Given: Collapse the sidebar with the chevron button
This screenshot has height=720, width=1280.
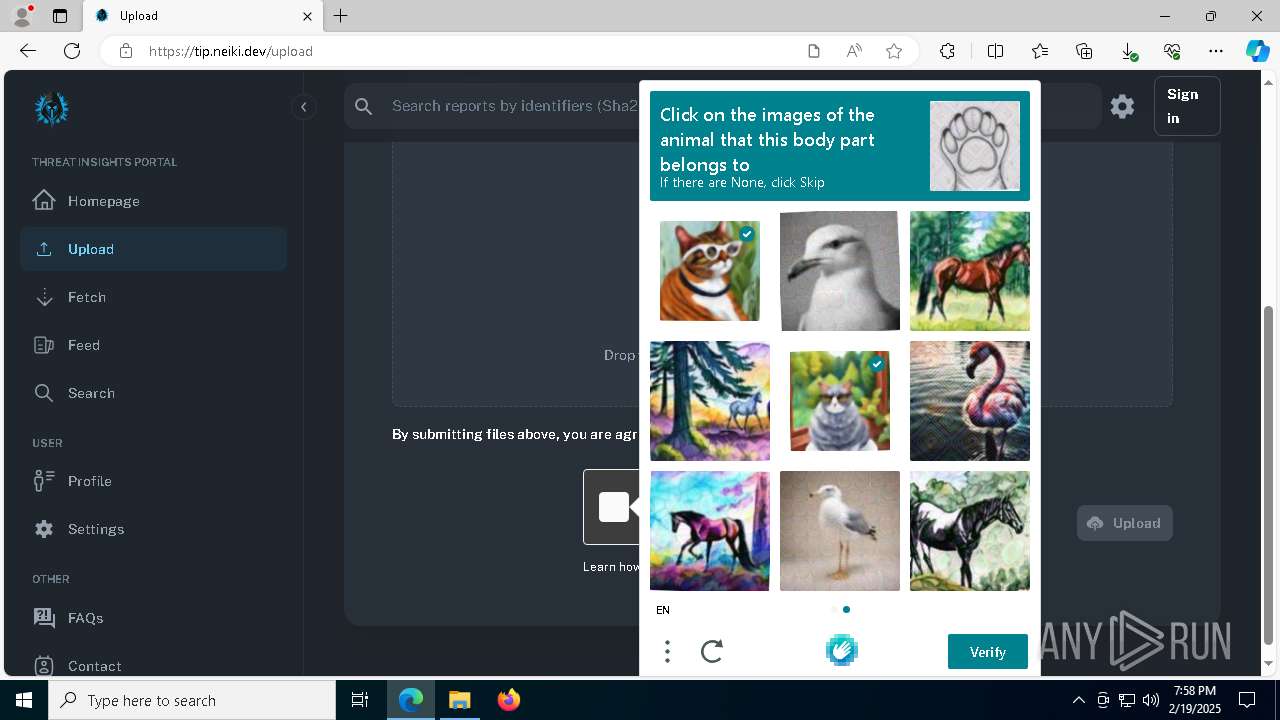Looking at the screenshot, I should pos(304,107).
